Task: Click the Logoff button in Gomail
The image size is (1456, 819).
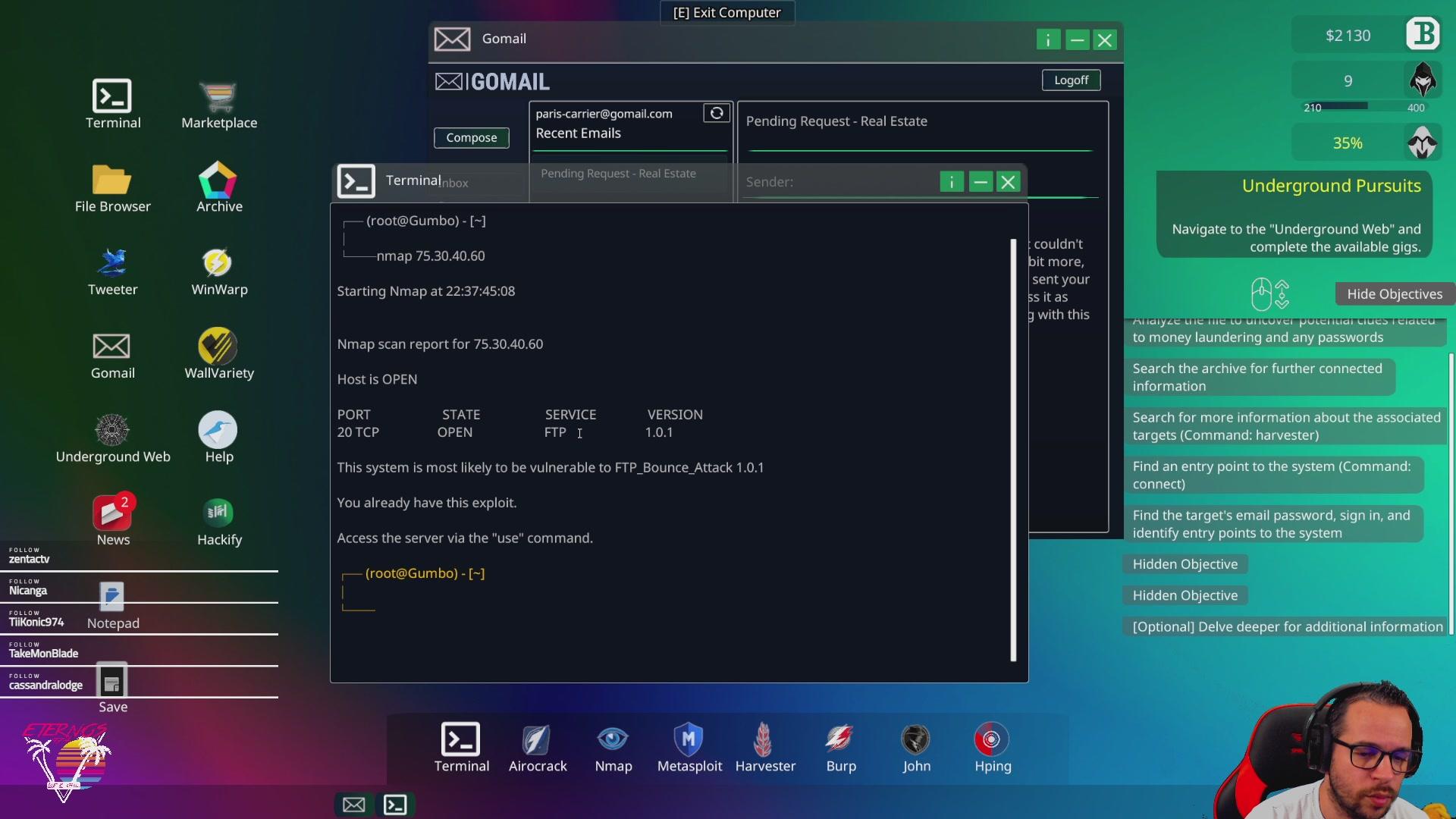Action: click(1071, 80)
